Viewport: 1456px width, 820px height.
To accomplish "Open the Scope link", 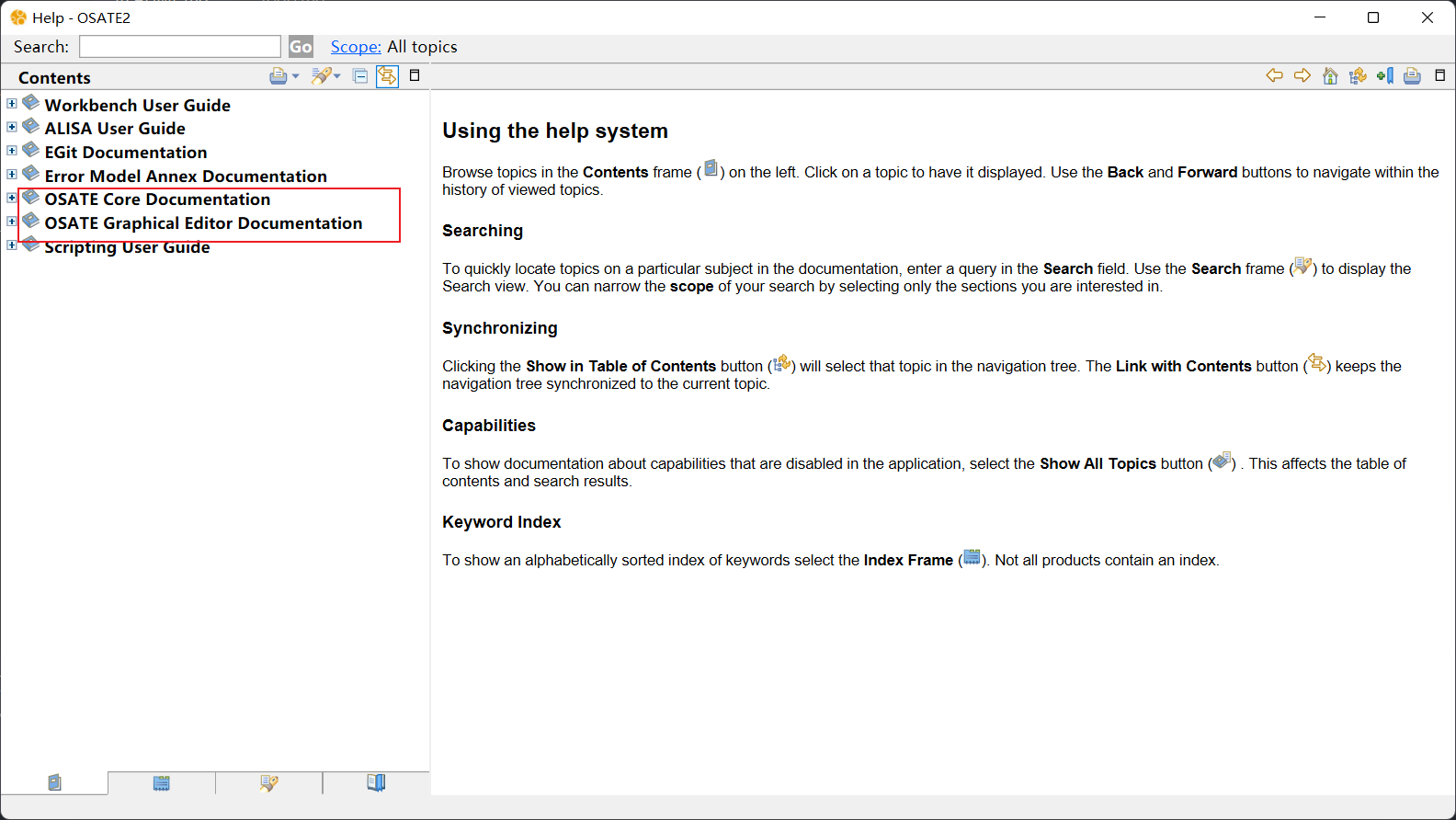I will (x=356, y=47).
